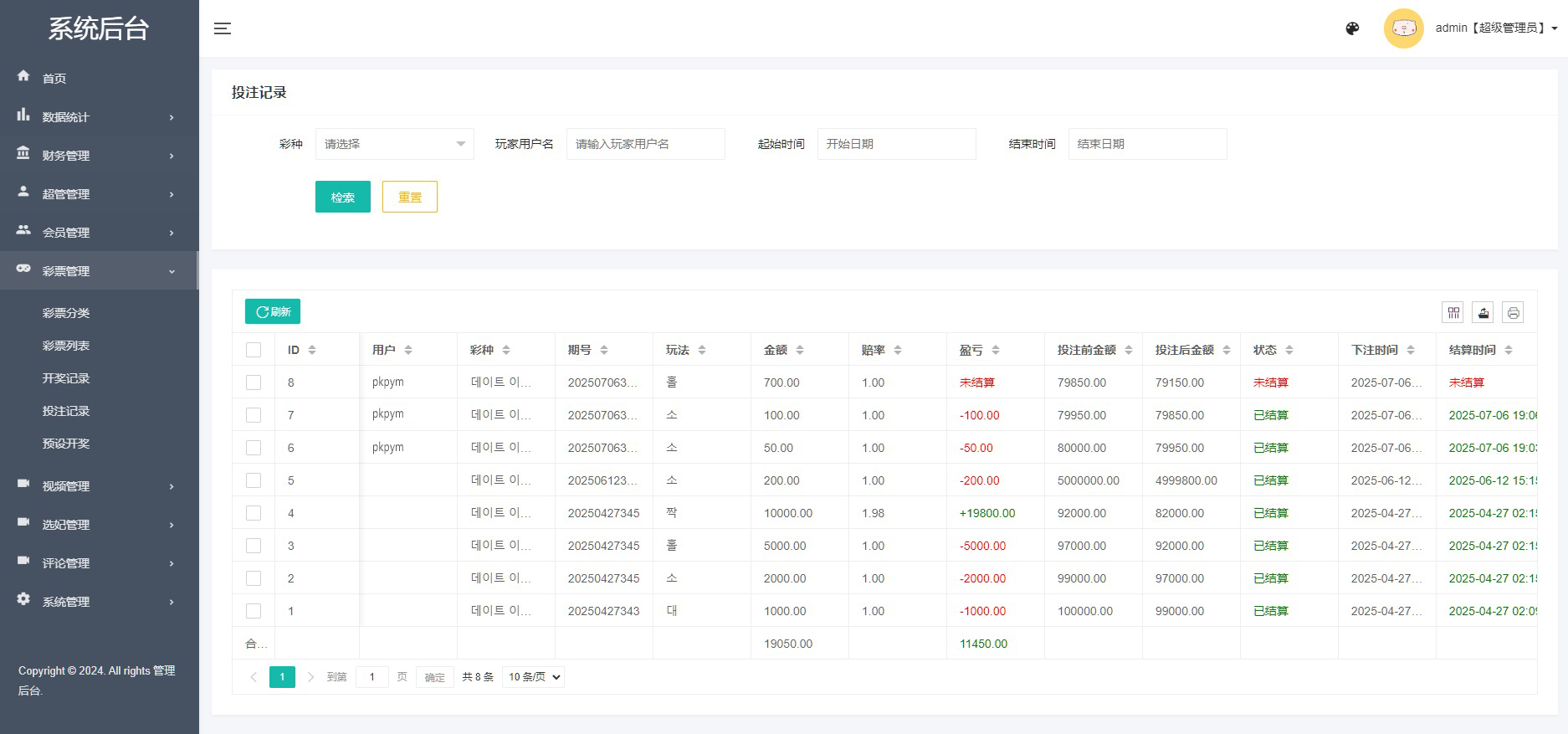Screen dimensions: 1568x734
Task: Click the gamepad icon for 彩票管理
Action: (23, 269)
